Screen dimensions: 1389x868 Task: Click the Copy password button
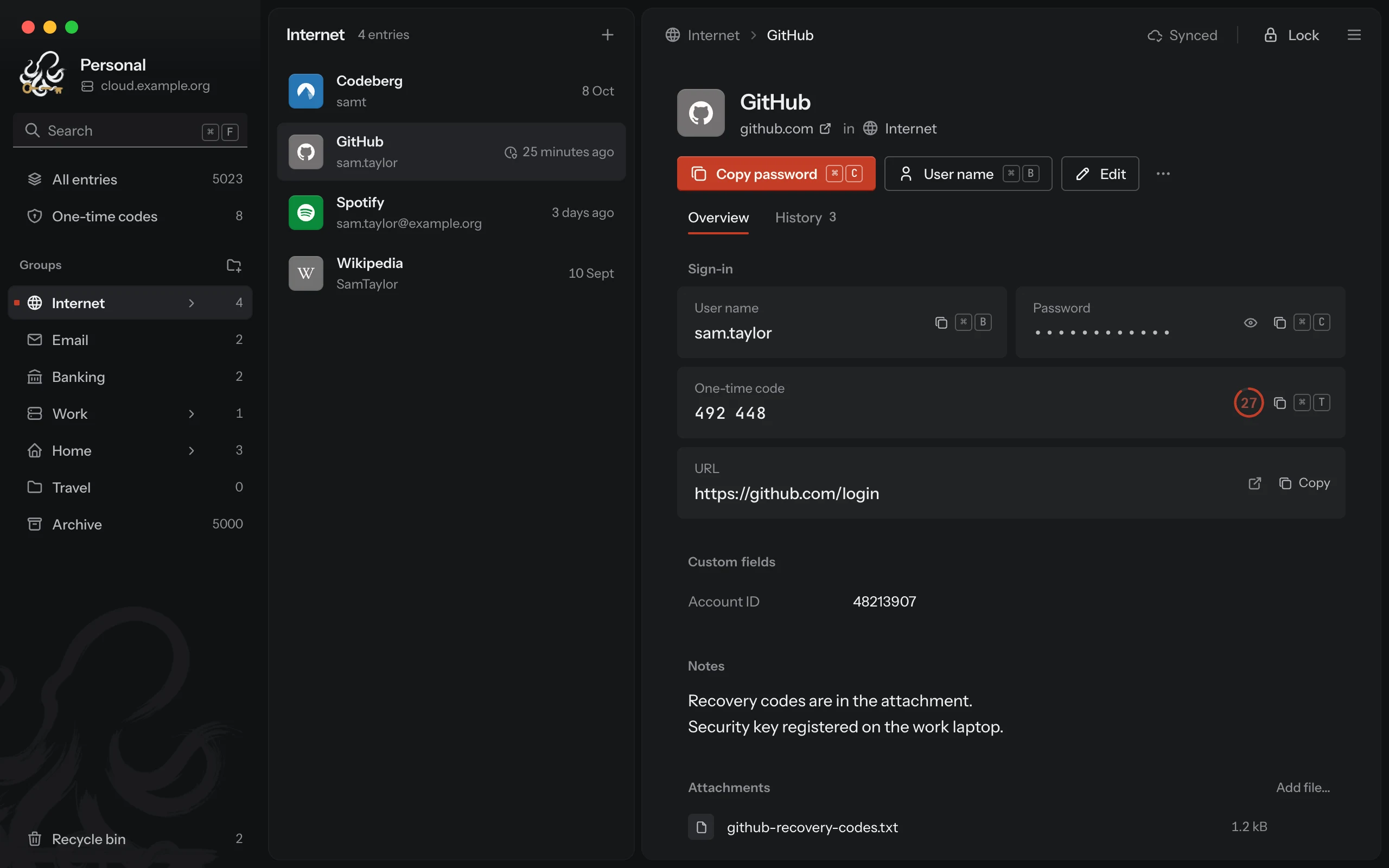pos(776,174)
